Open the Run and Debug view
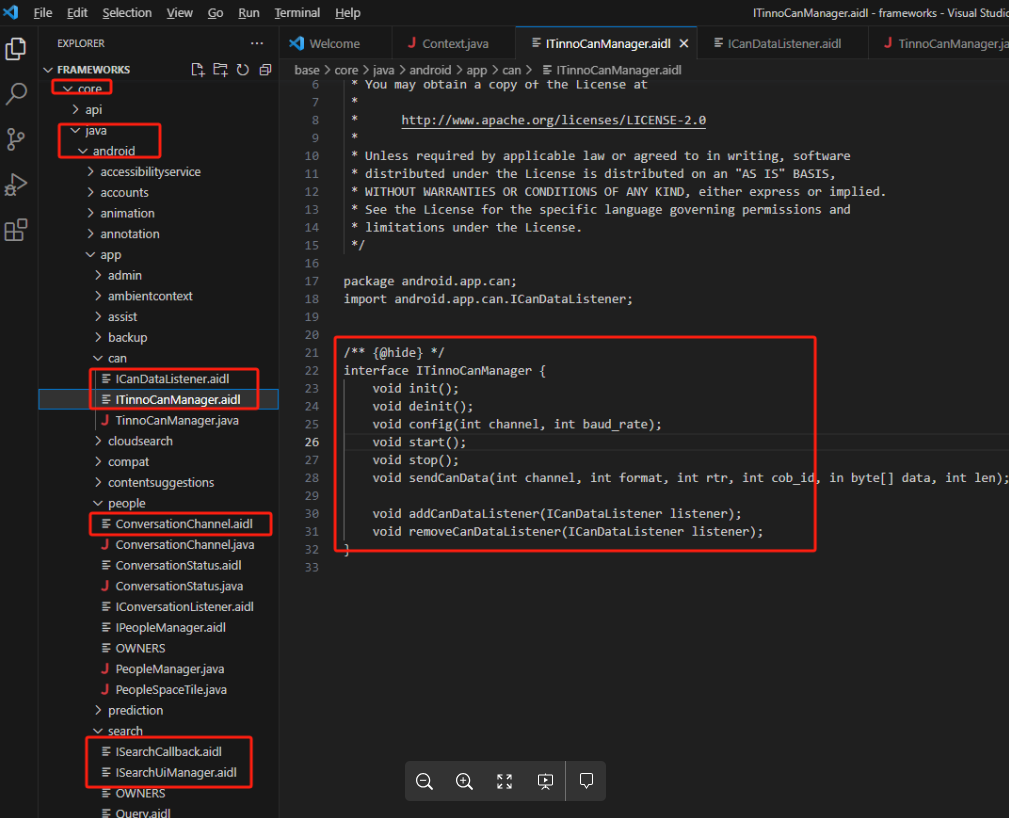The width and height of the screenshot is (1009, 818). pyautogui.click(x=15, y=186)
